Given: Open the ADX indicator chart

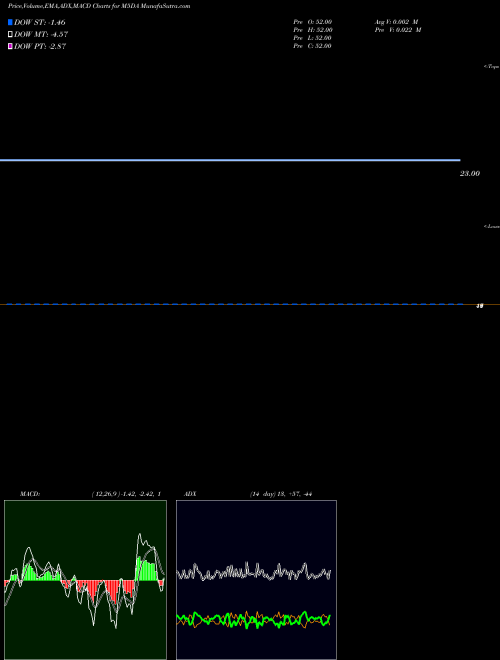Looking at the screenshot, I should [x=256, y=580].
